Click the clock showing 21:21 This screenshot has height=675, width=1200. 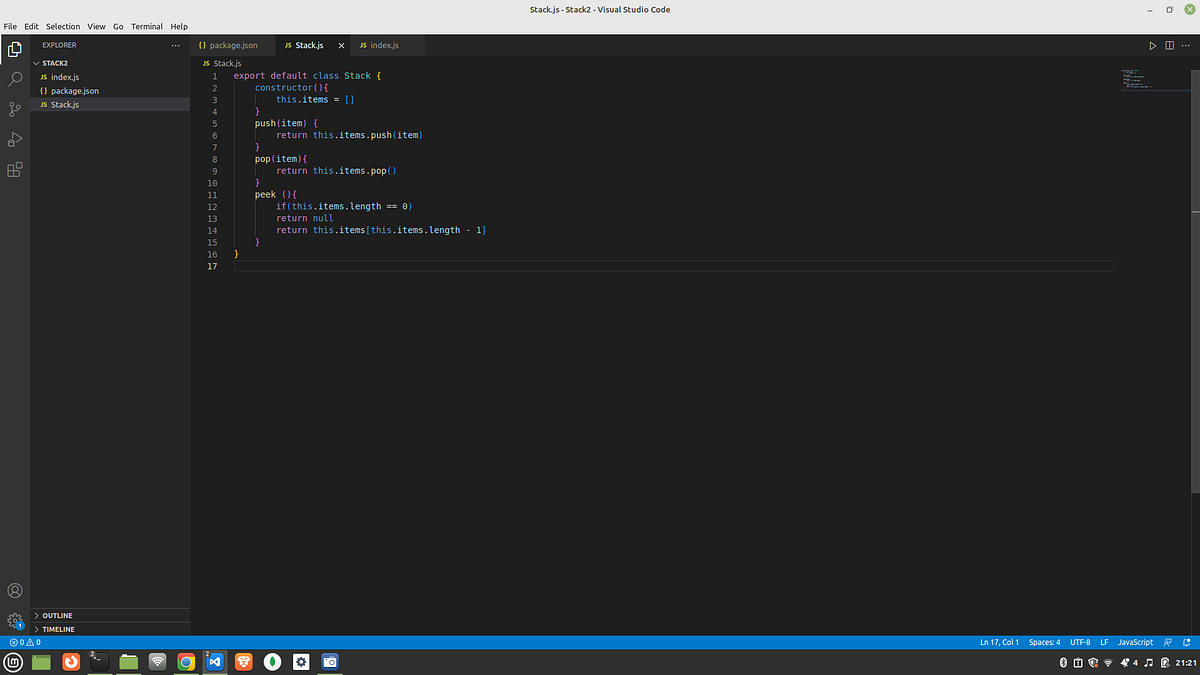pyautogui.click(x=1184, y=662)
